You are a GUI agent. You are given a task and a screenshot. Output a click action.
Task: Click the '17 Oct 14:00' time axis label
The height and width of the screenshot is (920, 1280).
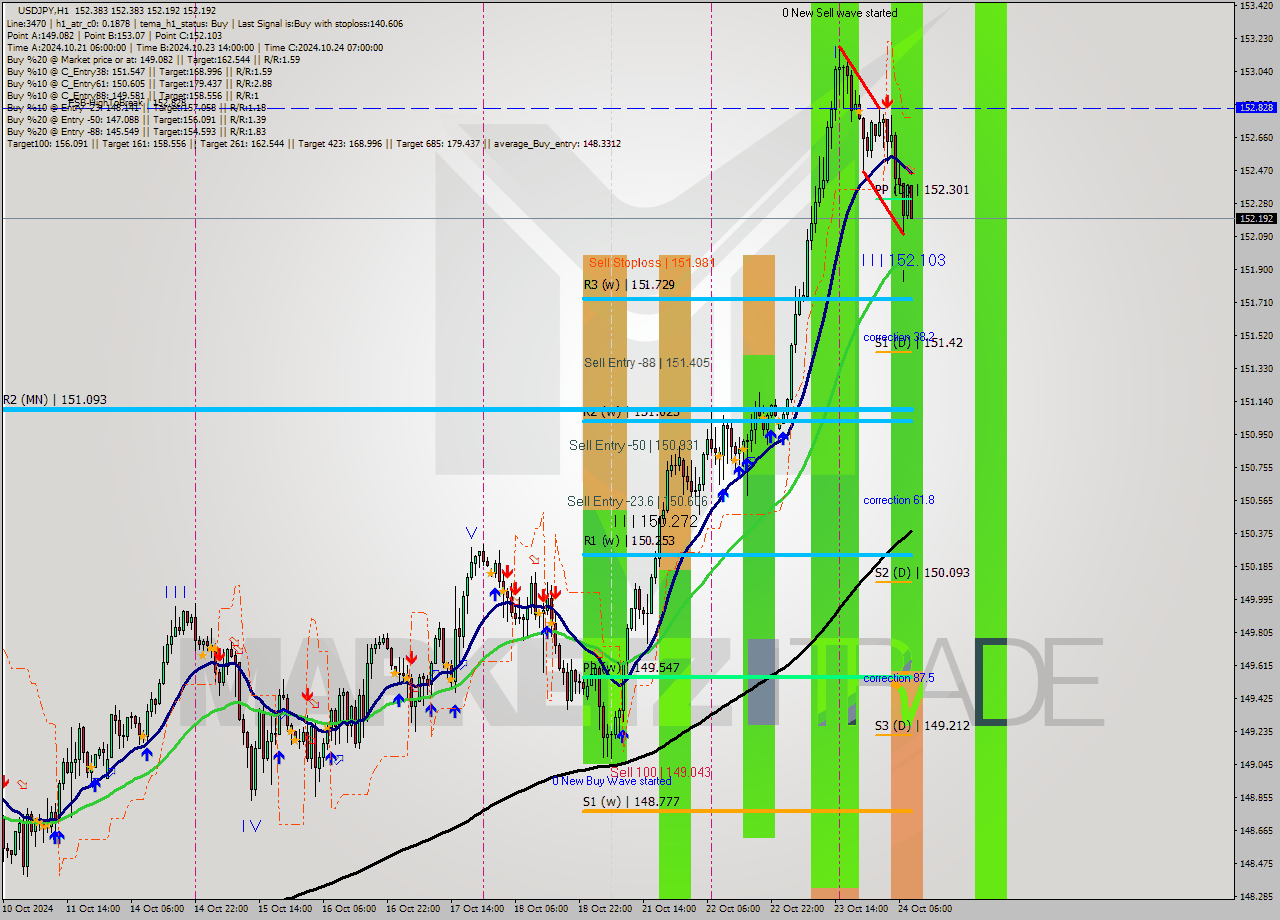click(x=476, y=909)
